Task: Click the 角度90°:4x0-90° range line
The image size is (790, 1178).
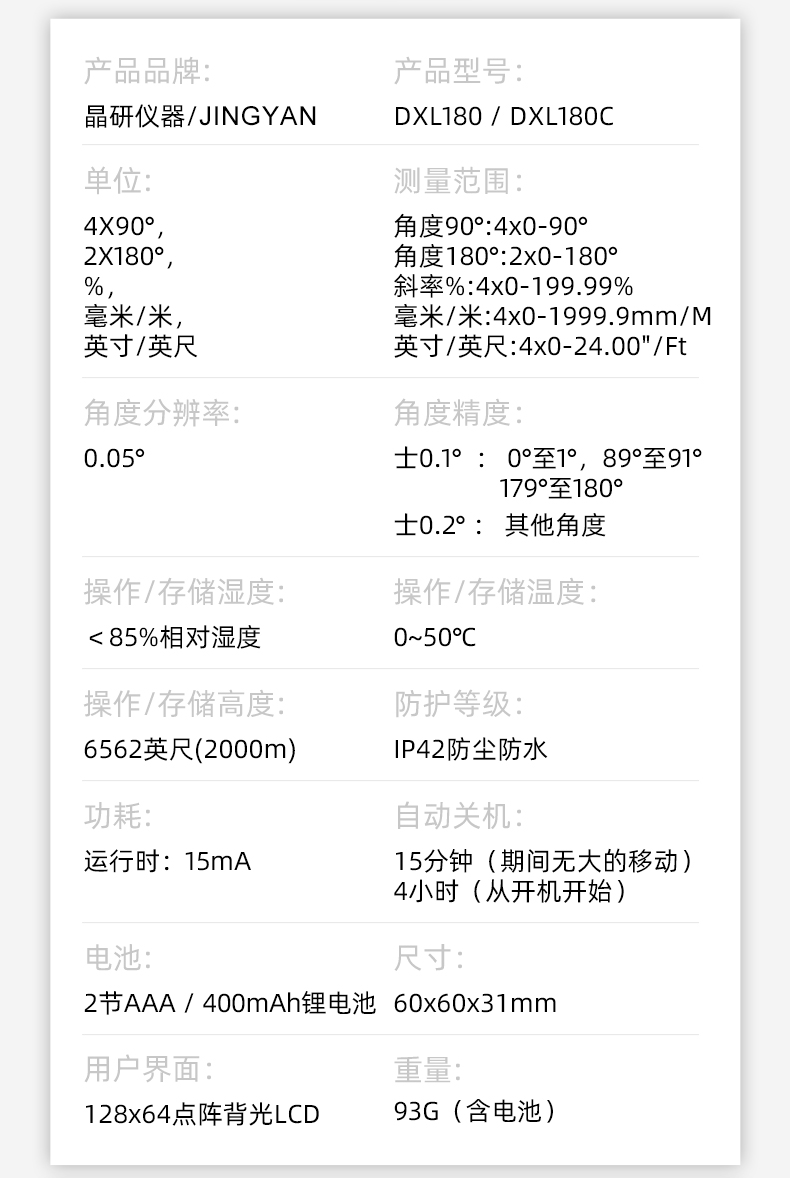Action: [x=490, y=227]
